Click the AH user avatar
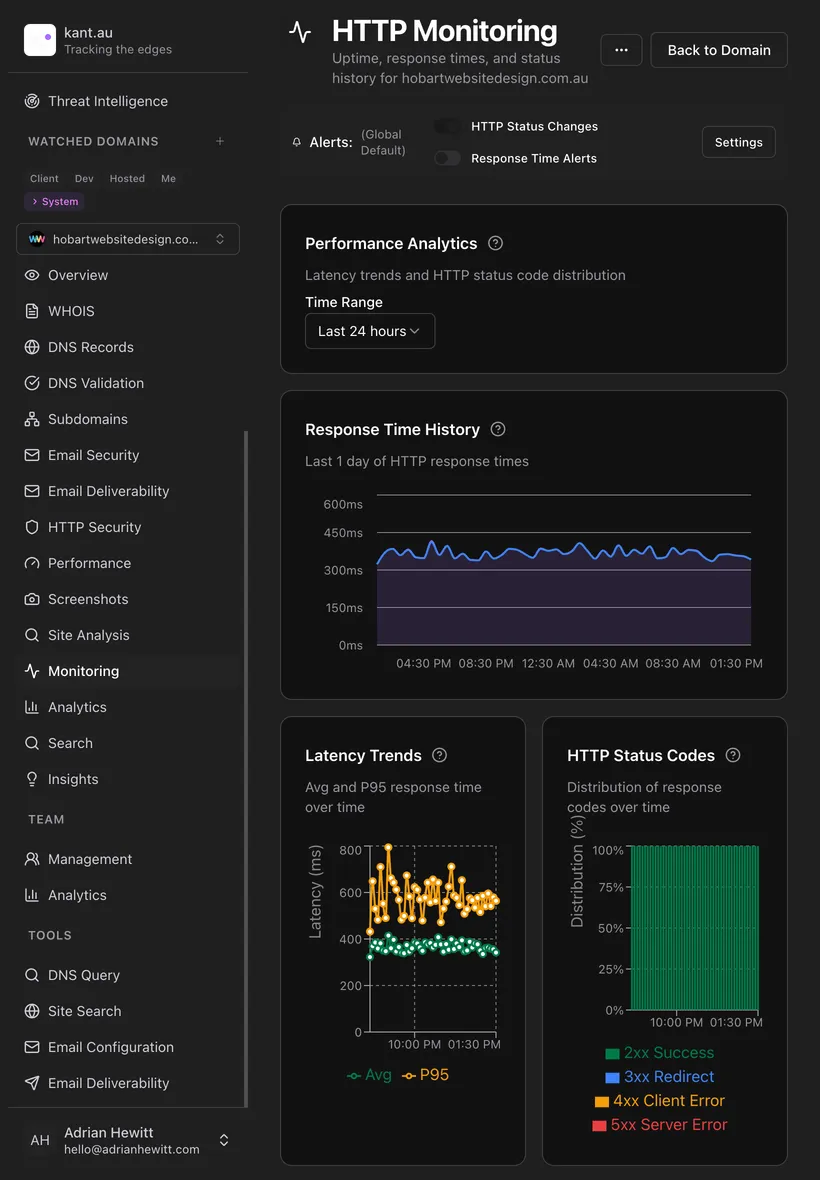 click(x=40, y=1140)
